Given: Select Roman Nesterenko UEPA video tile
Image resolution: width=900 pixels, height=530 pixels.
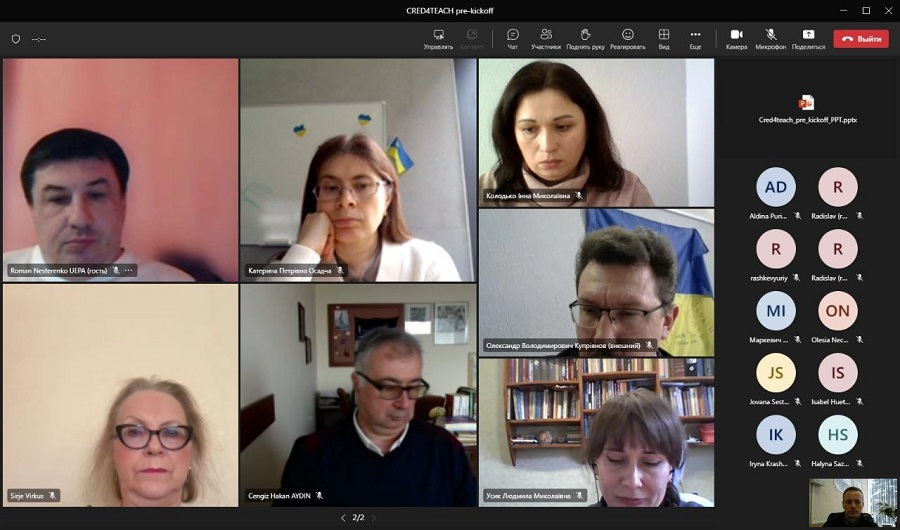Looking at the screenshot, I should (121, 170).
